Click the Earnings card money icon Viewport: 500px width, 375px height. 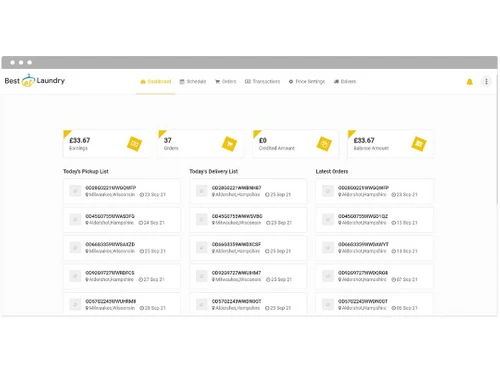pyautogui.click(x=134, y=144)
